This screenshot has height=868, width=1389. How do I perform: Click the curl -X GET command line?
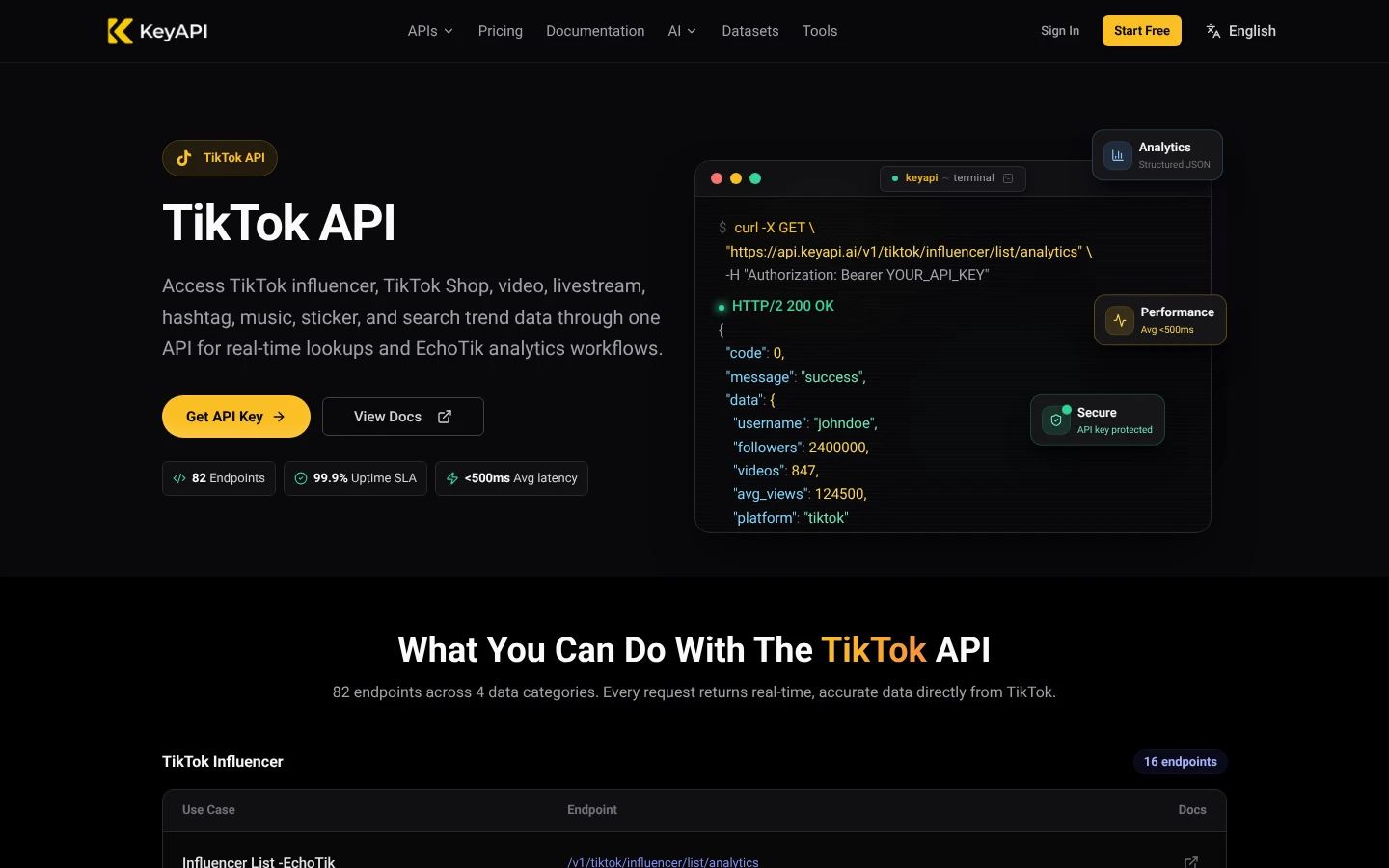point(775,228)
